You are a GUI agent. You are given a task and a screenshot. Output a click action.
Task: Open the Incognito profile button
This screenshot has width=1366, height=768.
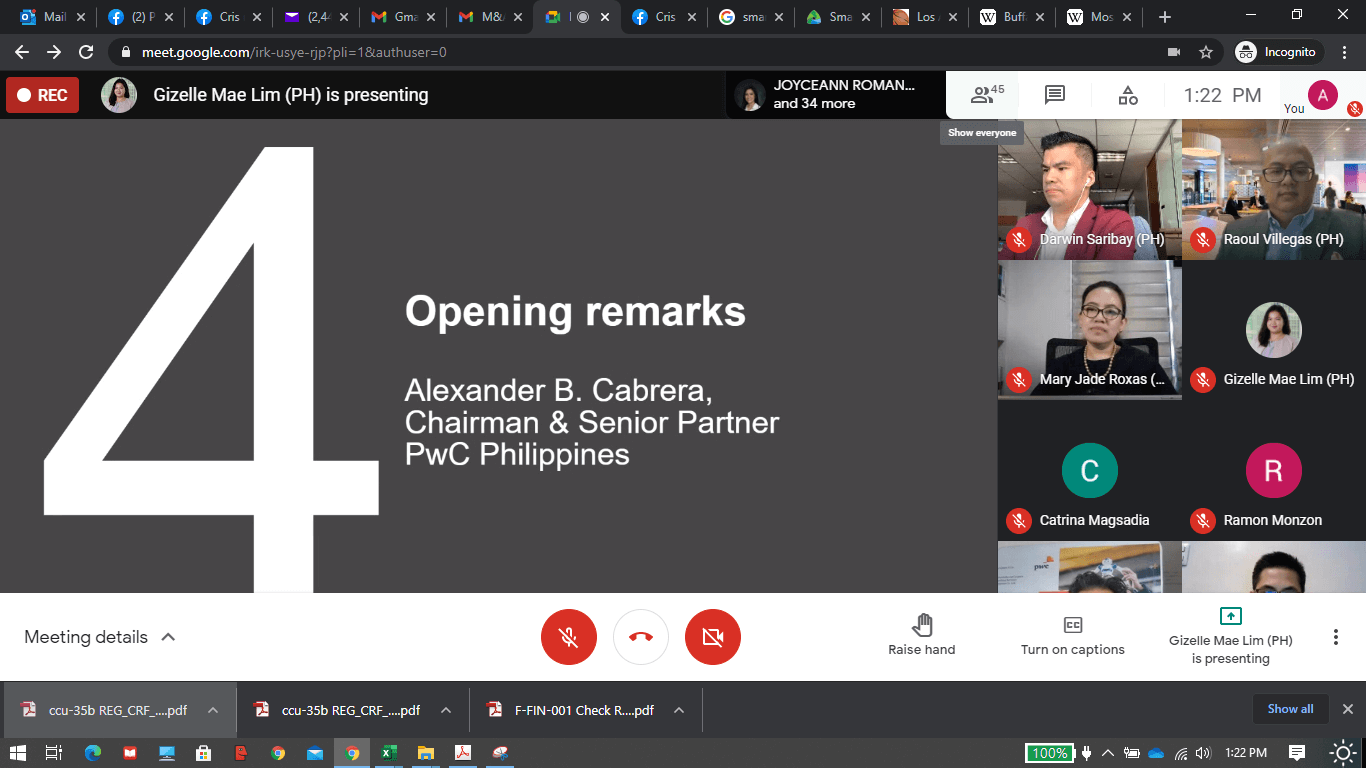tap(1277, 52)
